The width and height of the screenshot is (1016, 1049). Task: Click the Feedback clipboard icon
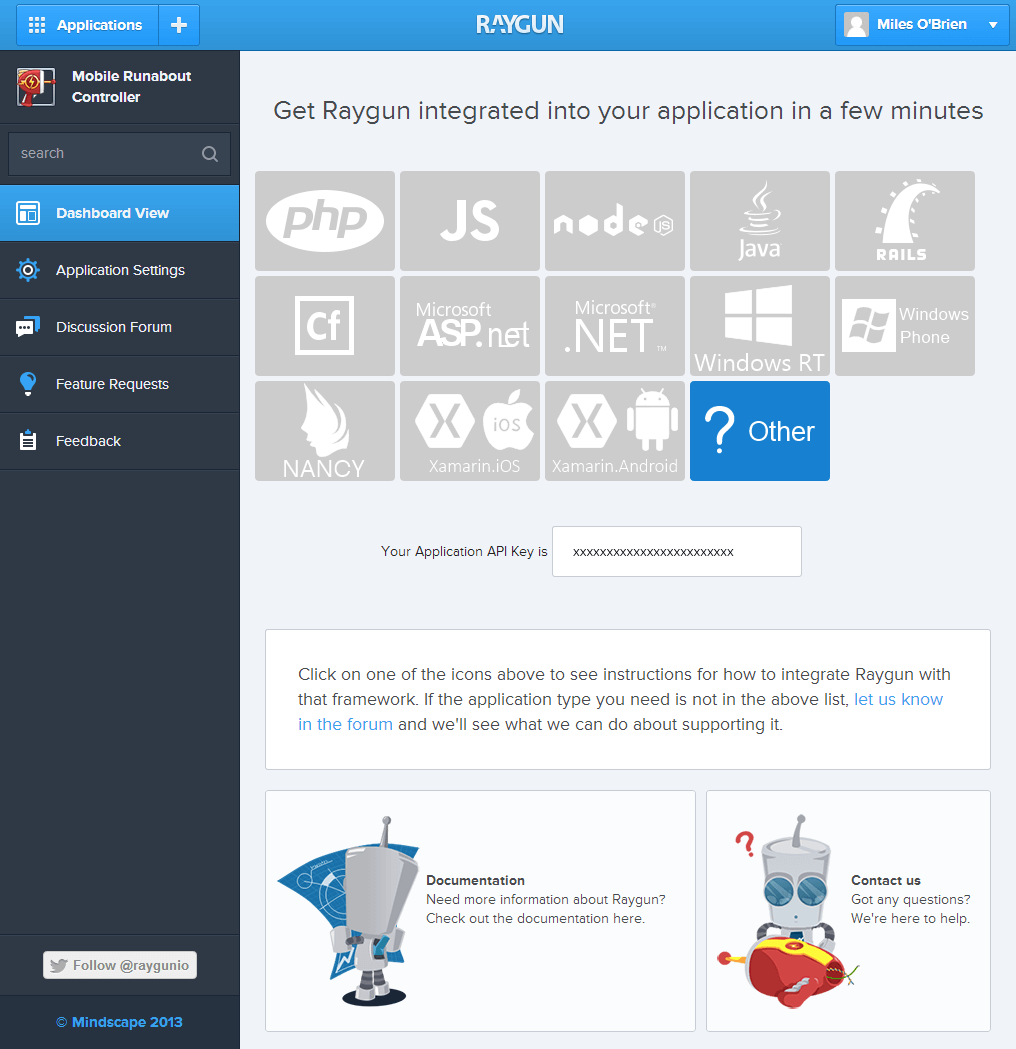27,440
